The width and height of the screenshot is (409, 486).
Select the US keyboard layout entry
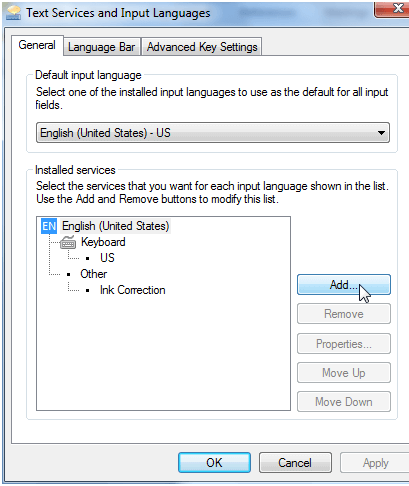107,258
